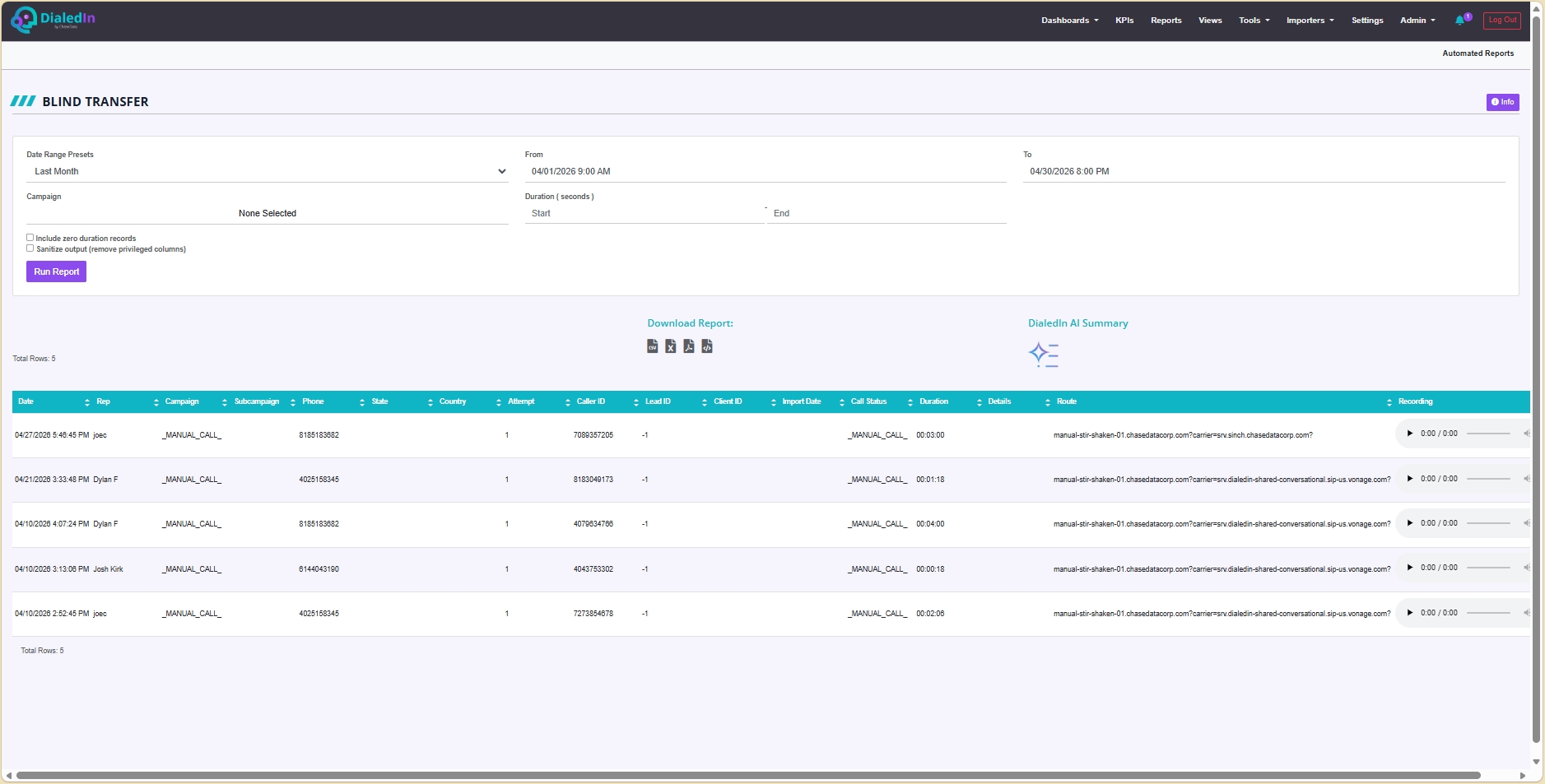The image size is (1545, 784).
Task: Open the DialedIn AI Summary sparkle icon
Action: (1043, 355)
